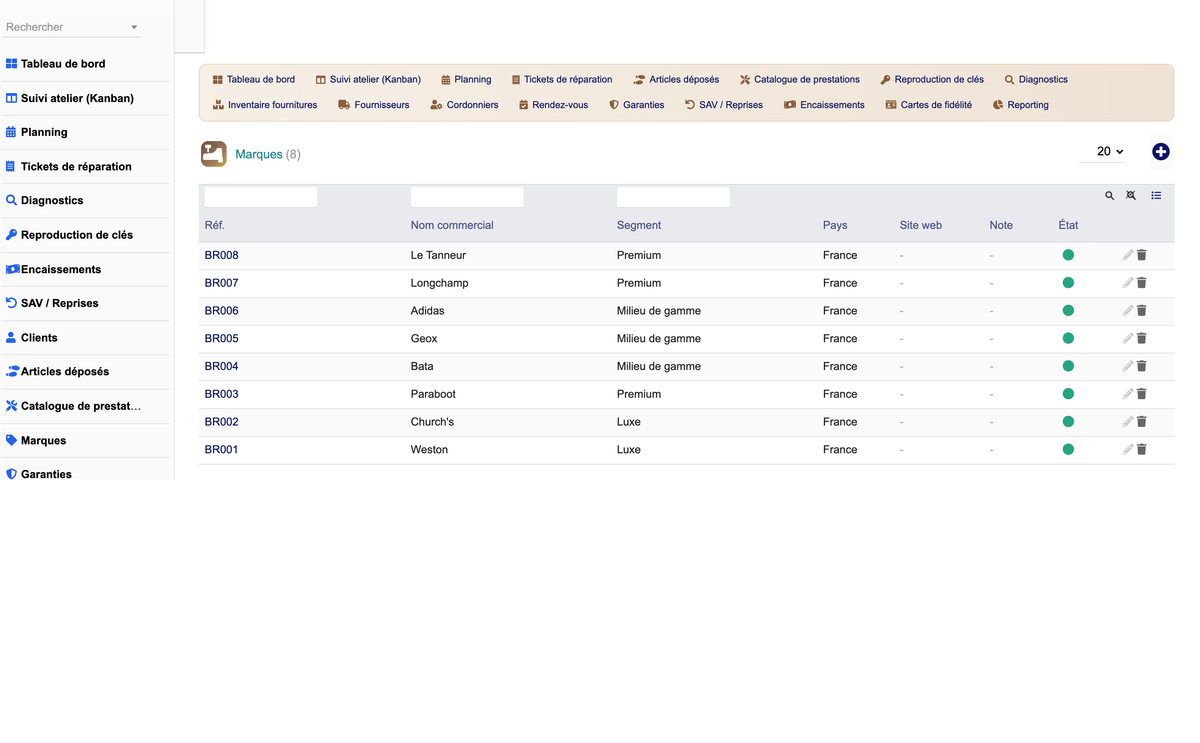This screenshot has width=1200, height=743.
Task: Open Diagnostics in top menu
Action: coord(1036,79)
